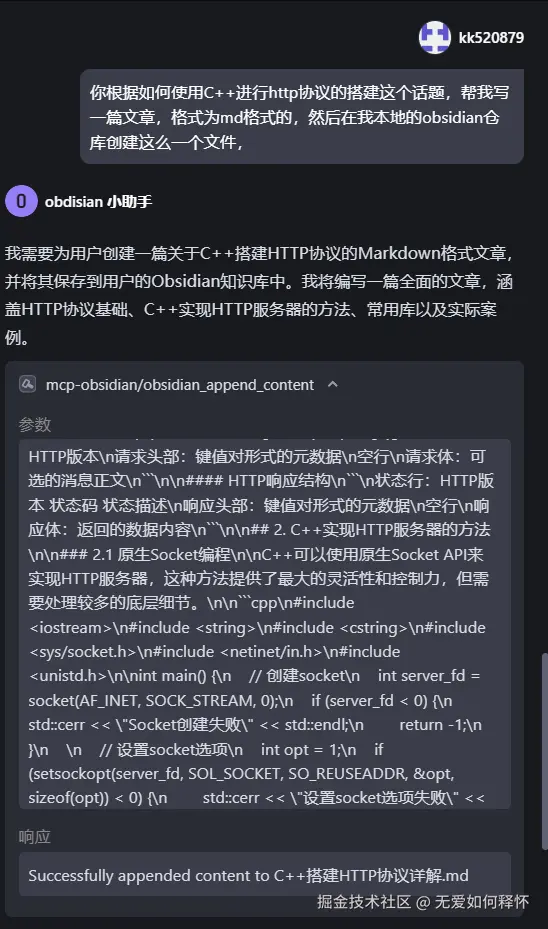Image resolution: width=548 pixels, height=929 pixels.
Task: Click the 无爱如何释怀 author watermark
Action: pyautogui.click(x=482, y=902)
